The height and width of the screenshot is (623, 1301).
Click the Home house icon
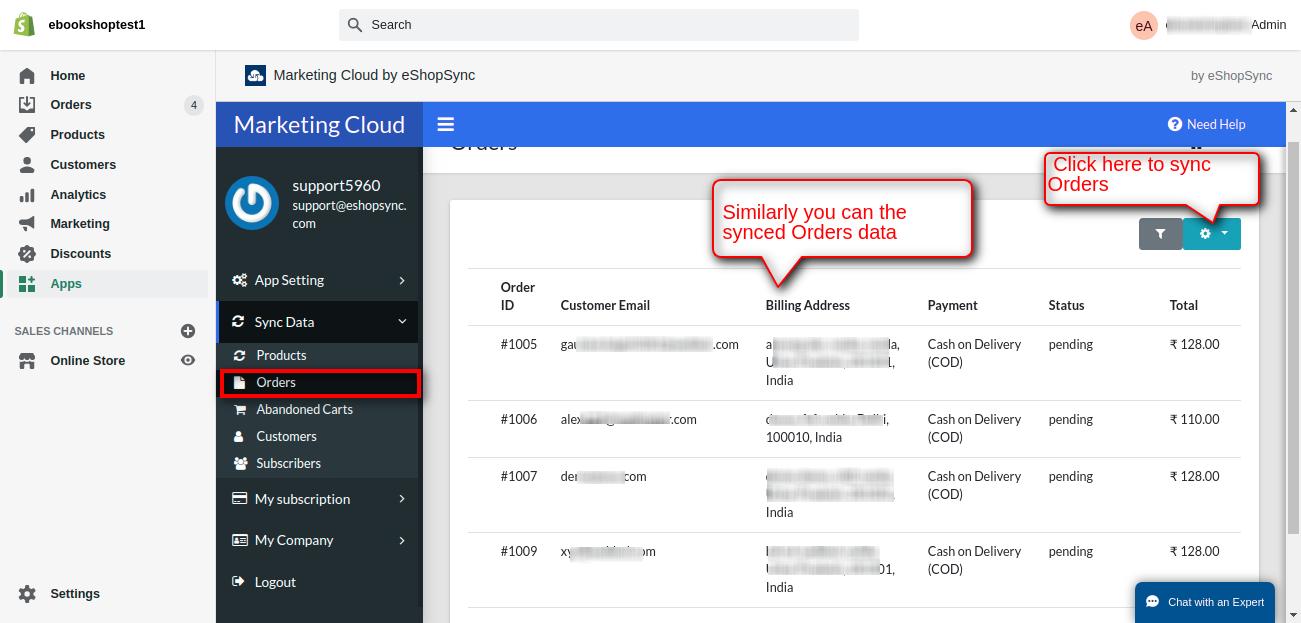pyautogui.click(x=27, y=76)
